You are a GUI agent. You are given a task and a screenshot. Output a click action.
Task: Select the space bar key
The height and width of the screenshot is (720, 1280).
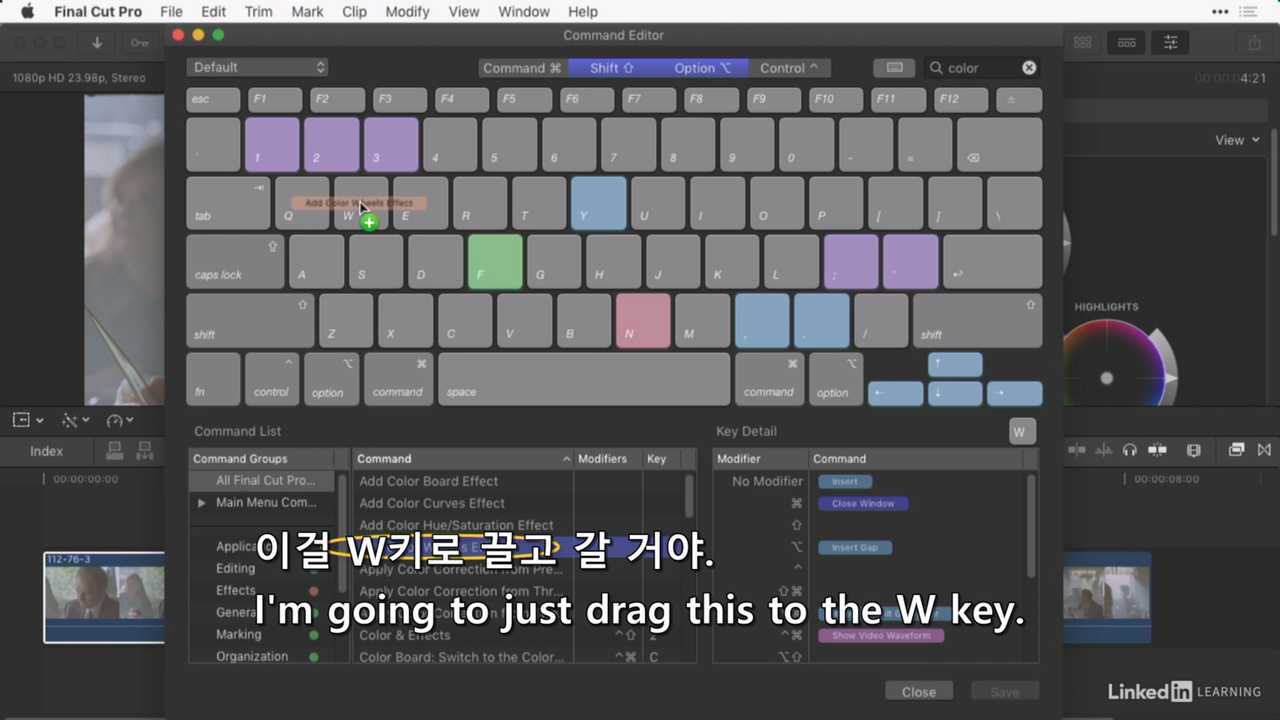(584, 379)
